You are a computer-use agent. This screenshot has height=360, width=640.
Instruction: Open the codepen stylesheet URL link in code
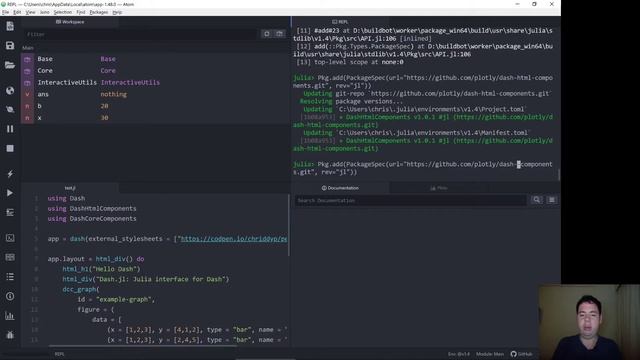click(233, 239)
